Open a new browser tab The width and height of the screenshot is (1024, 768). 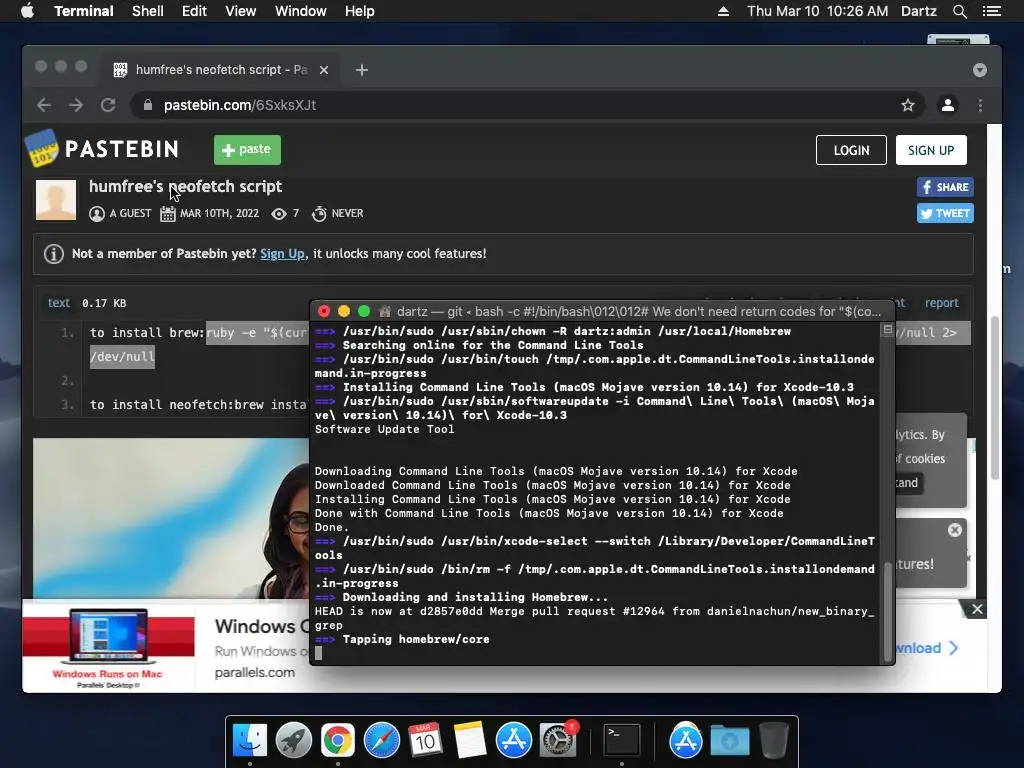pyautogui.click(x=362, y=70)
